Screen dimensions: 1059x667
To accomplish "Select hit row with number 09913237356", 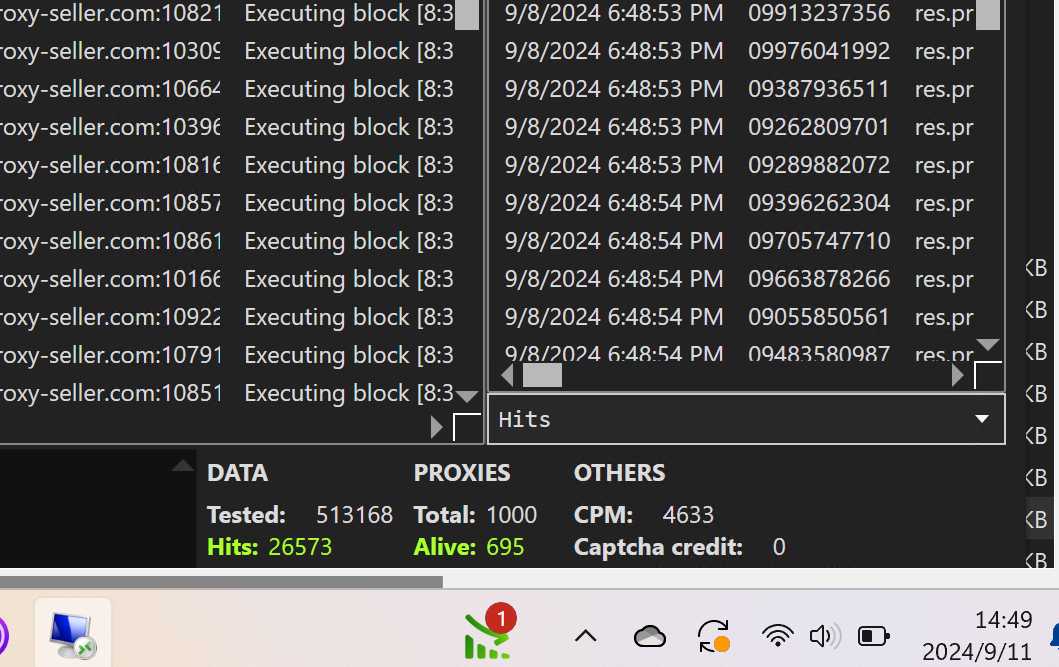I will [x=740, y=13].
